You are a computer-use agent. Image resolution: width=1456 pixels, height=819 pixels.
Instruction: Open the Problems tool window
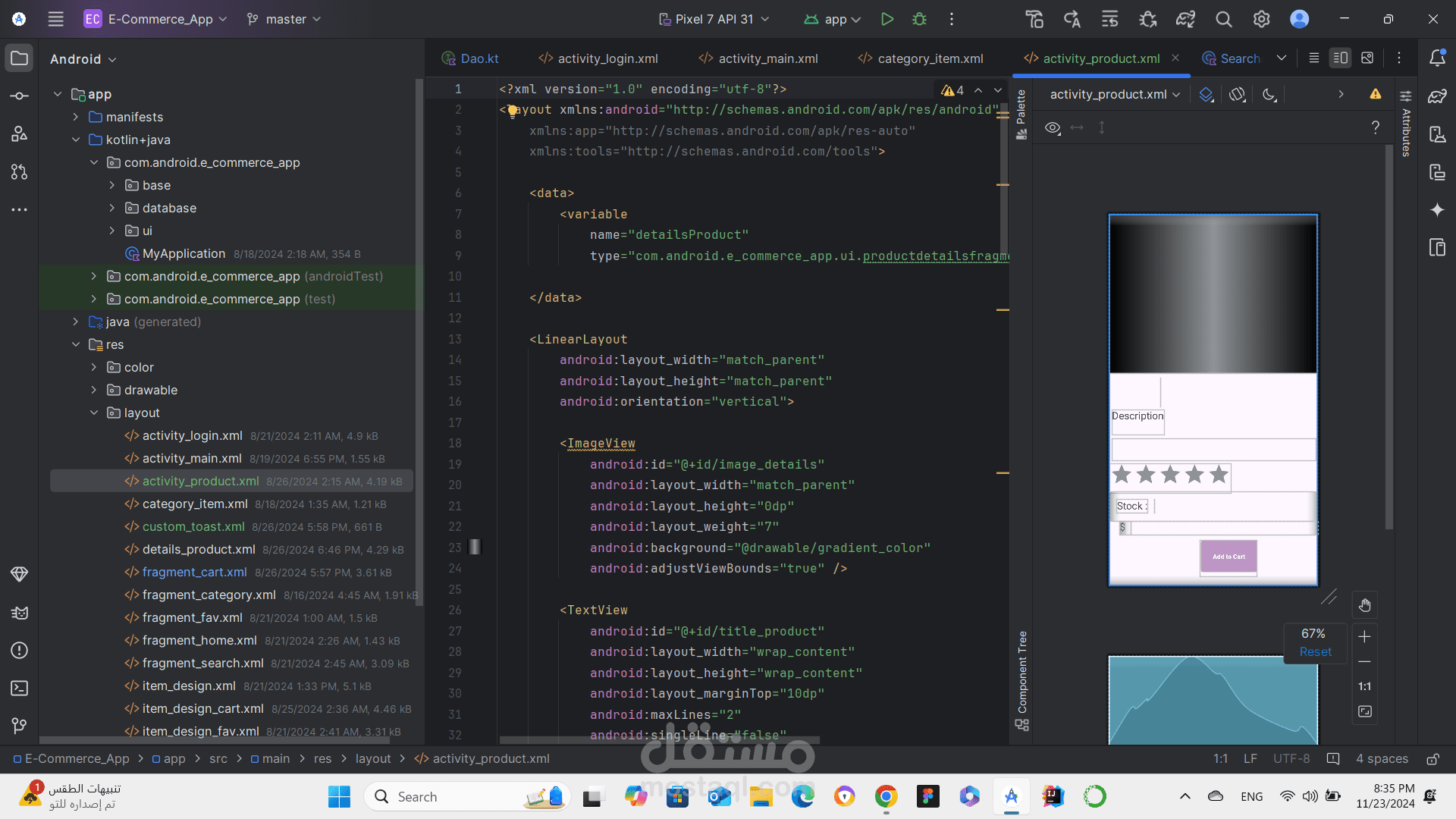[x=20, y=650]
